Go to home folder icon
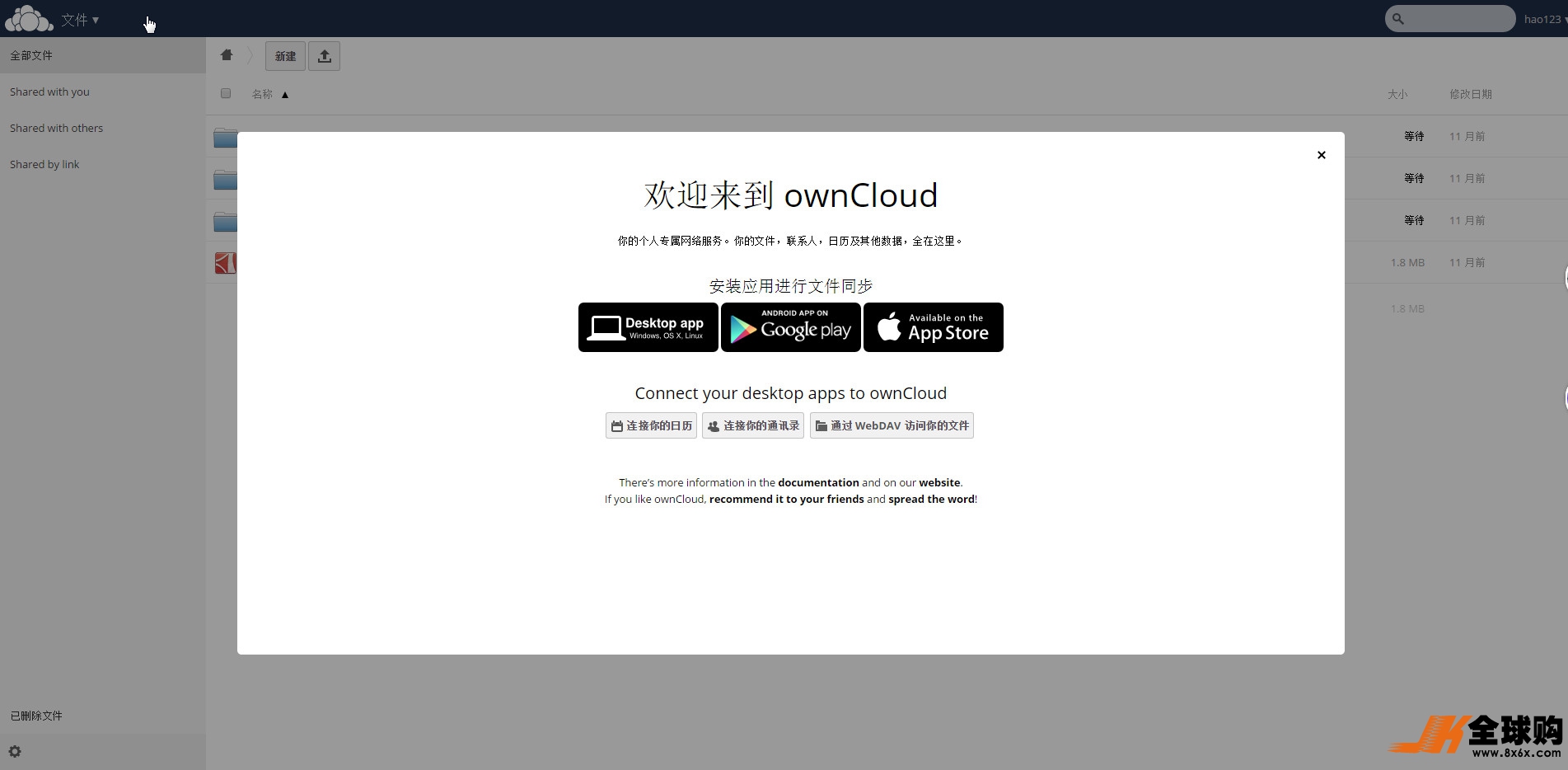1568x770 pixels. tap(227, 55)
